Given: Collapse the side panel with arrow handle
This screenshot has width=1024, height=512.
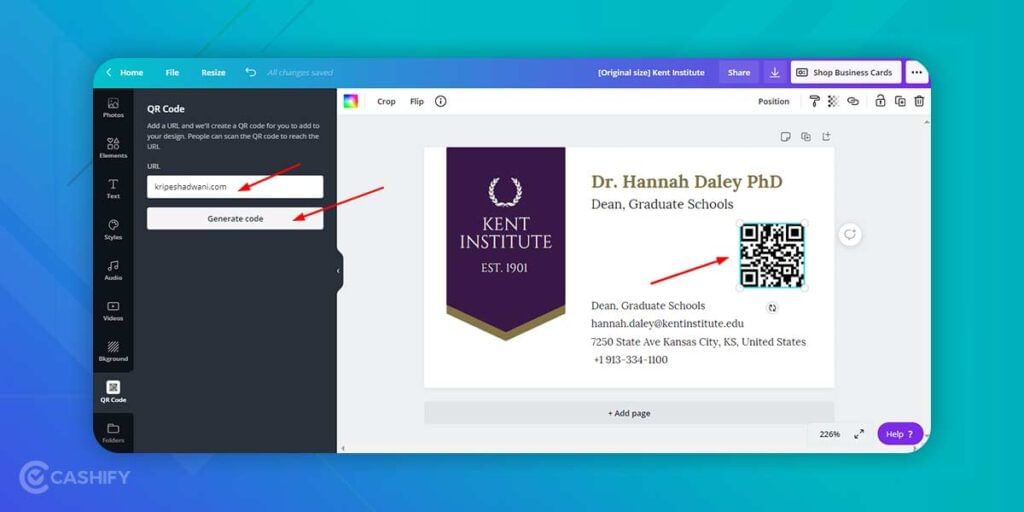Looking at the screenshot, I should pos(338,270).
